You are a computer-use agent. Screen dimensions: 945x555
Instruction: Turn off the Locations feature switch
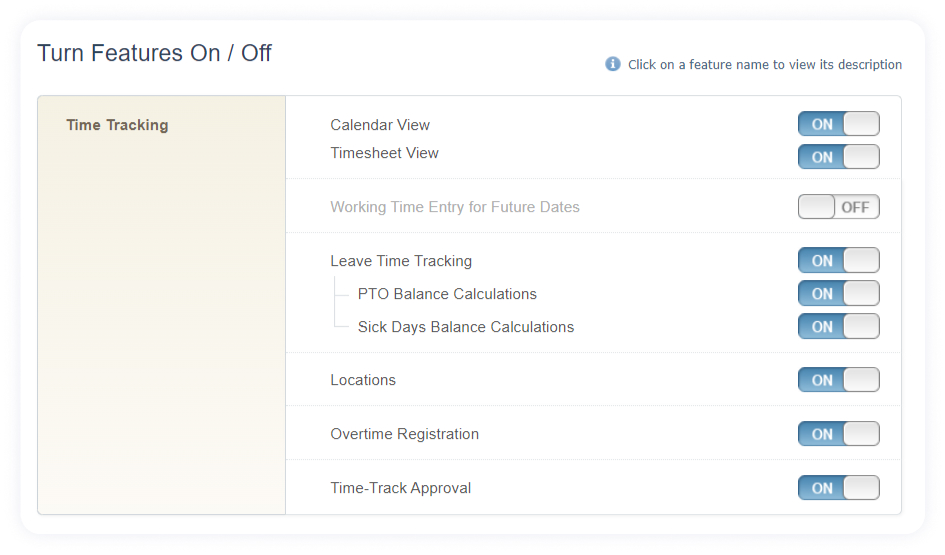[x=838, y=380]
